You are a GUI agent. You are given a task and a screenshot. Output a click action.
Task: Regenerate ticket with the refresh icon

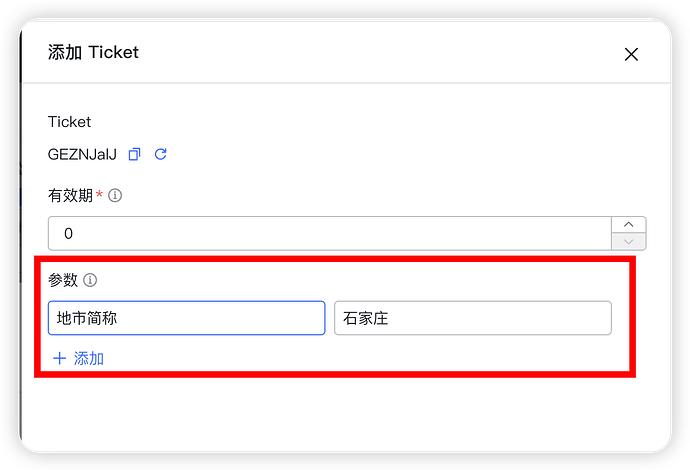click(x=161, y=154)
